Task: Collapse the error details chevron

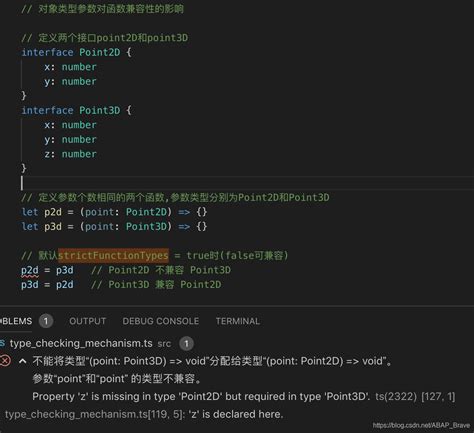Action: [23, 361]
